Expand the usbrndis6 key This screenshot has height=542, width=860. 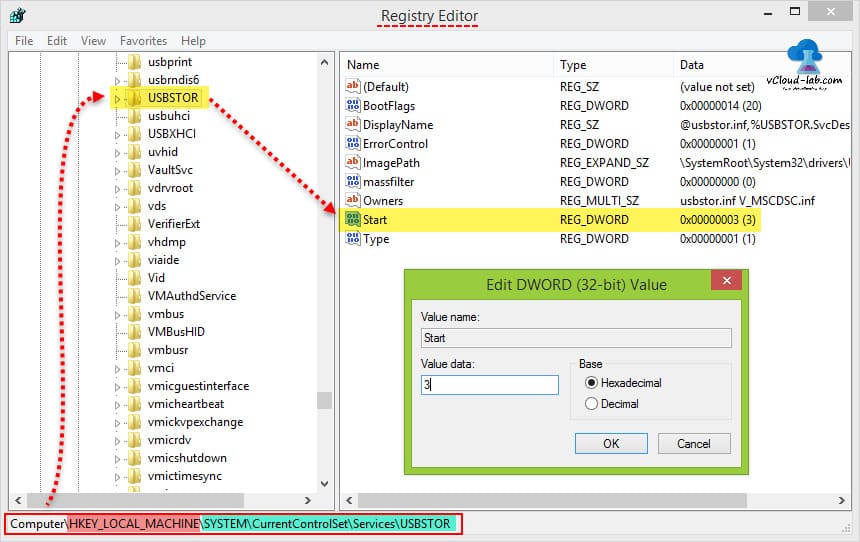click(117, 81)
